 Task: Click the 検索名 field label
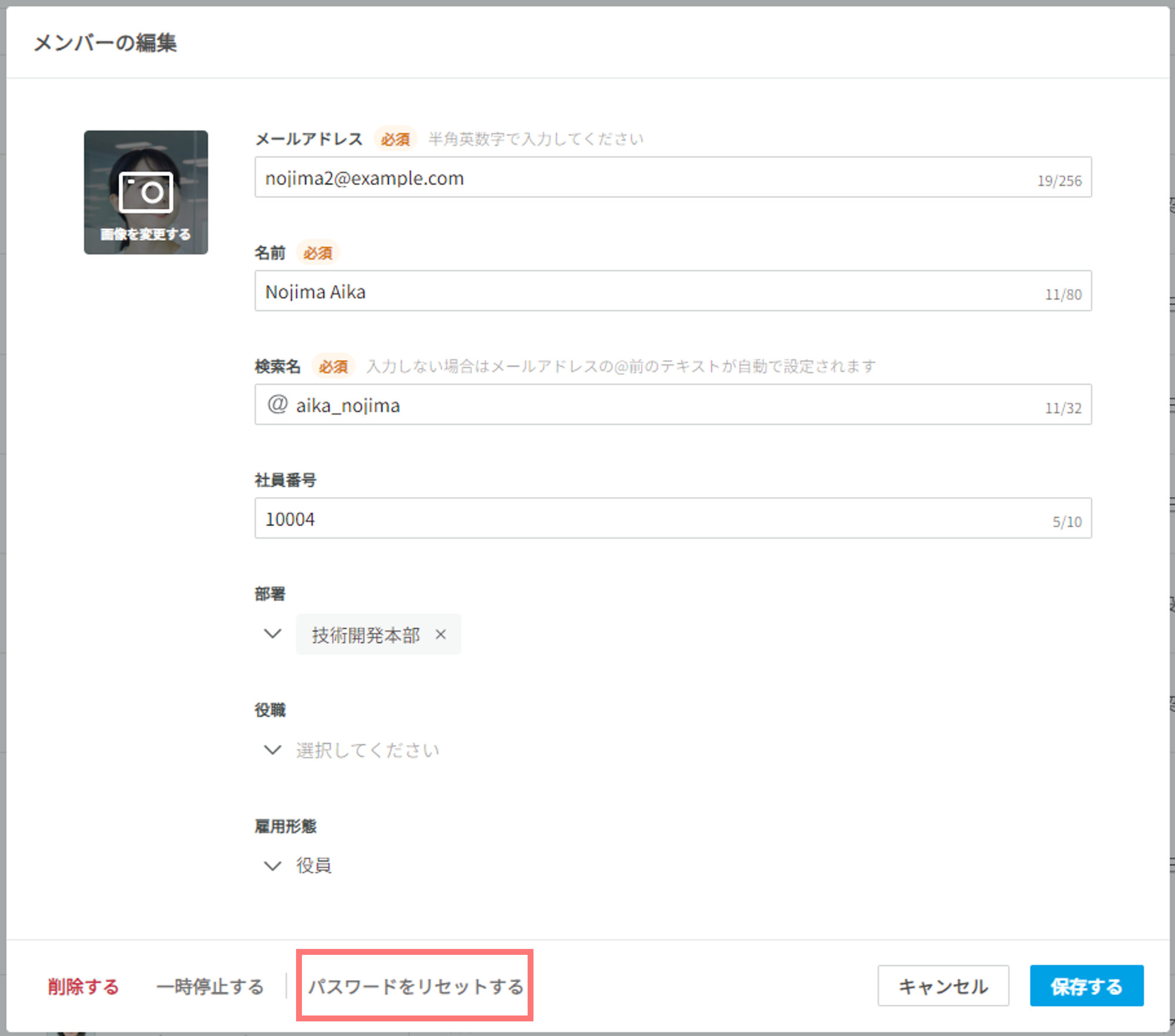pos(277,366)
